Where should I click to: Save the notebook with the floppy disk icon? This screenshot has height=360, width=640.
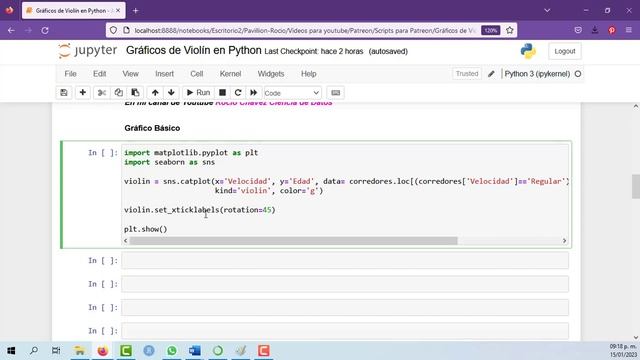tap(64, 93)
